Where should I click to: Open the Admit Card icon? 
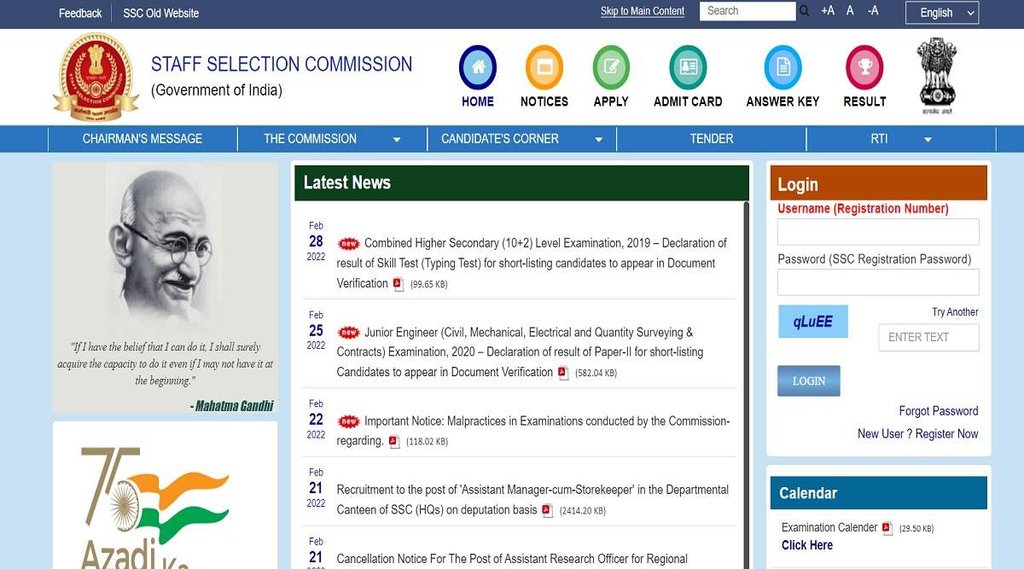click(x=687, y=68)
